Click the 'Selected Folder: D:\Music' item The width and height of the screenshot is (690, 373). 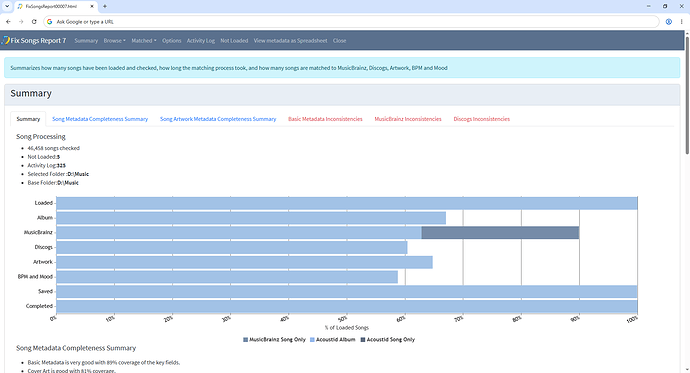[x=58, y=174]
